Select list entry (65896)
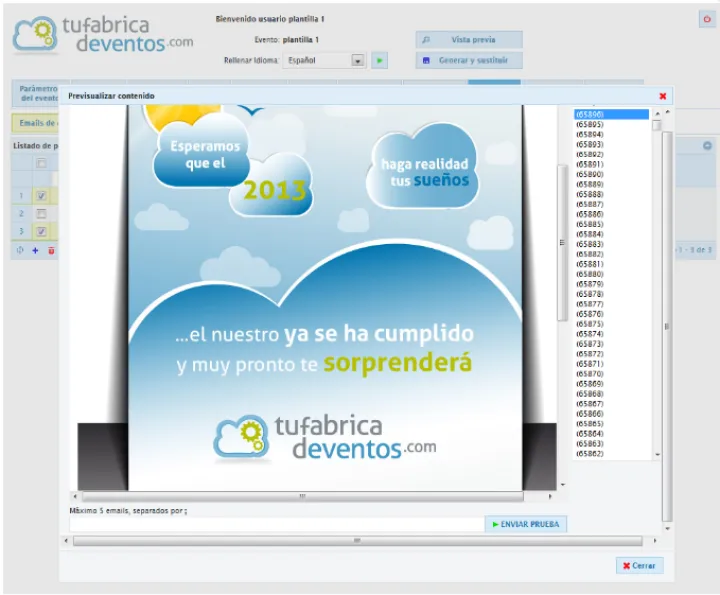Screen dimensions: 720x595 tap(611, 114)
